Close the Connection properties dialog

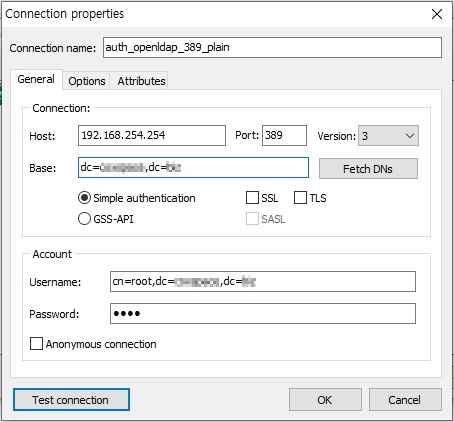point(437,14)
